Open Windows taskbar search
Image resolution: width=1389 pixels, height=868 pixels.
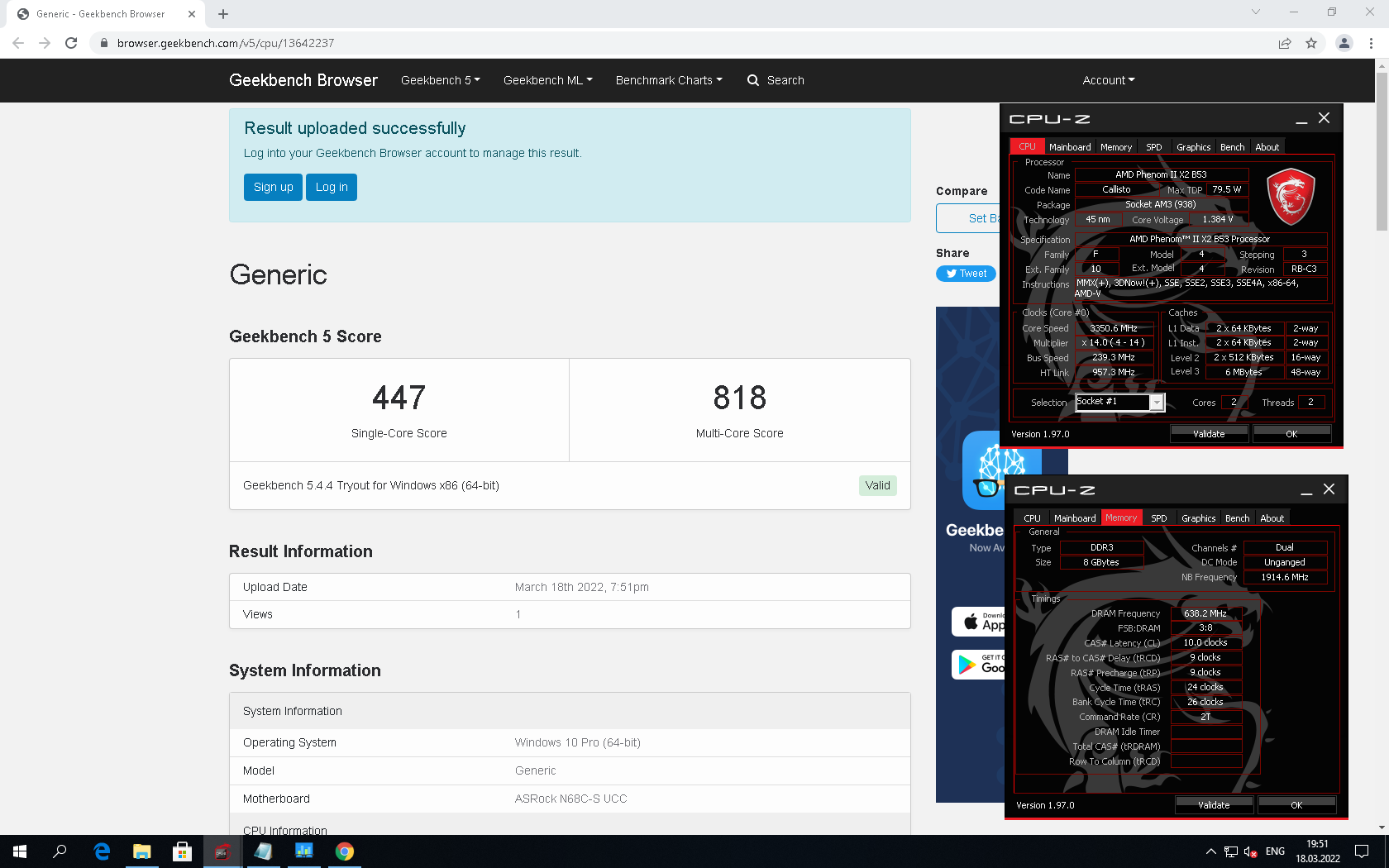point(60,851)
